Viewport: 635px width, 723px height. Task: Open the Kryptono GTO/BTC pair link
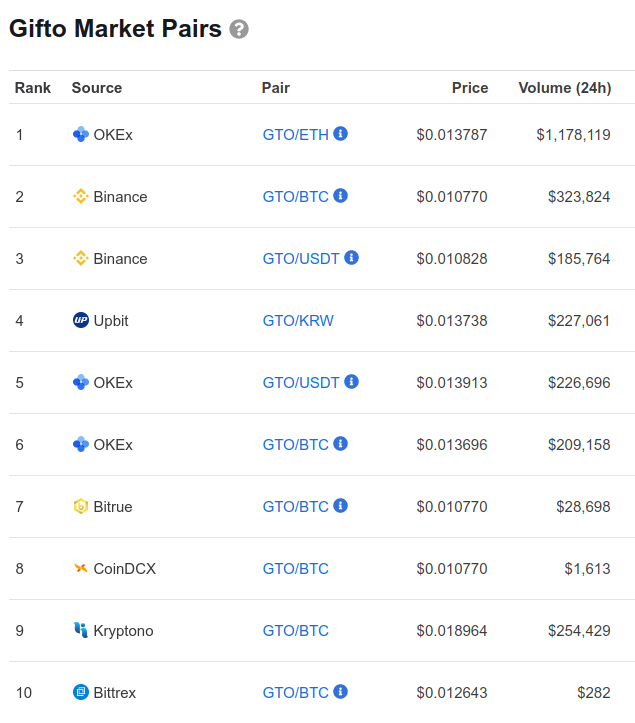(x=296, y=631)
